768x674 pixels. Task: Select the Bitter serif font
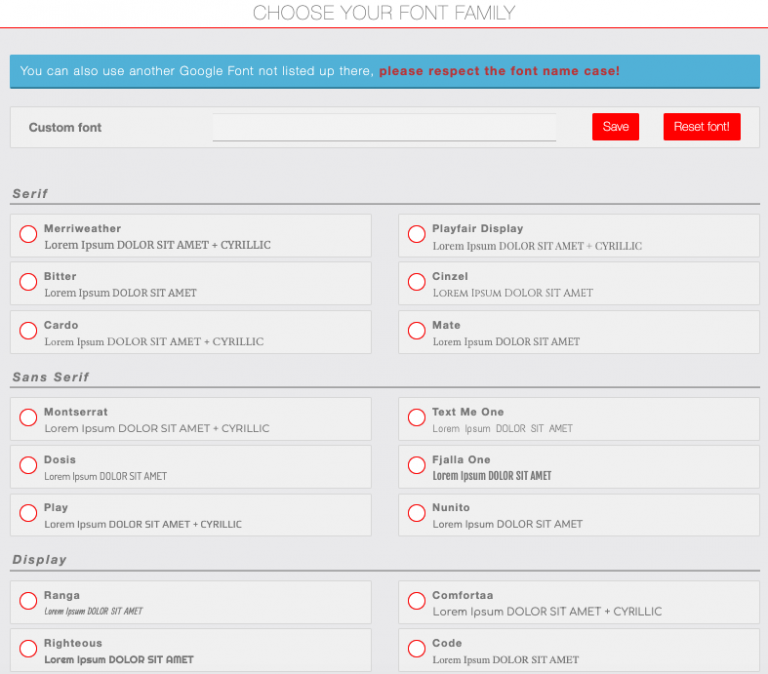(28, 283)
